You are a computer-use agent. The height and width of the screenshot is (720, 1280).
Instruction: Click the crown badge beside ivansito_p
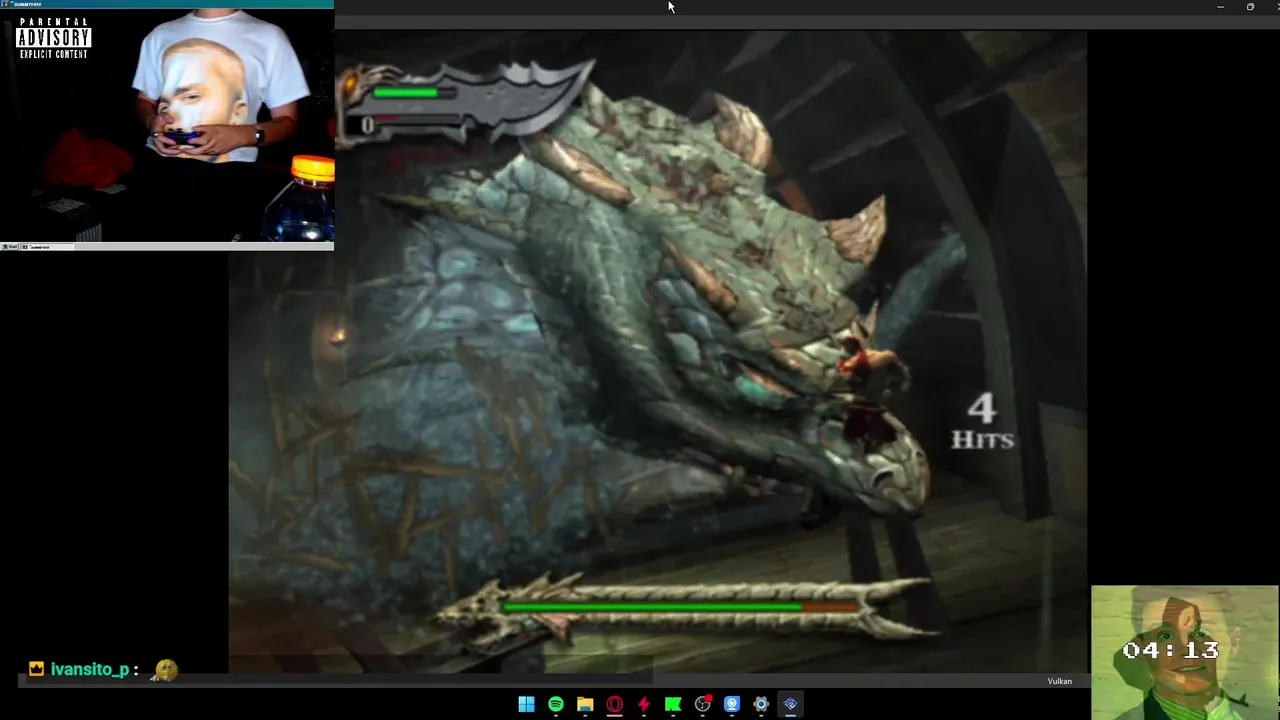[36, 669]
